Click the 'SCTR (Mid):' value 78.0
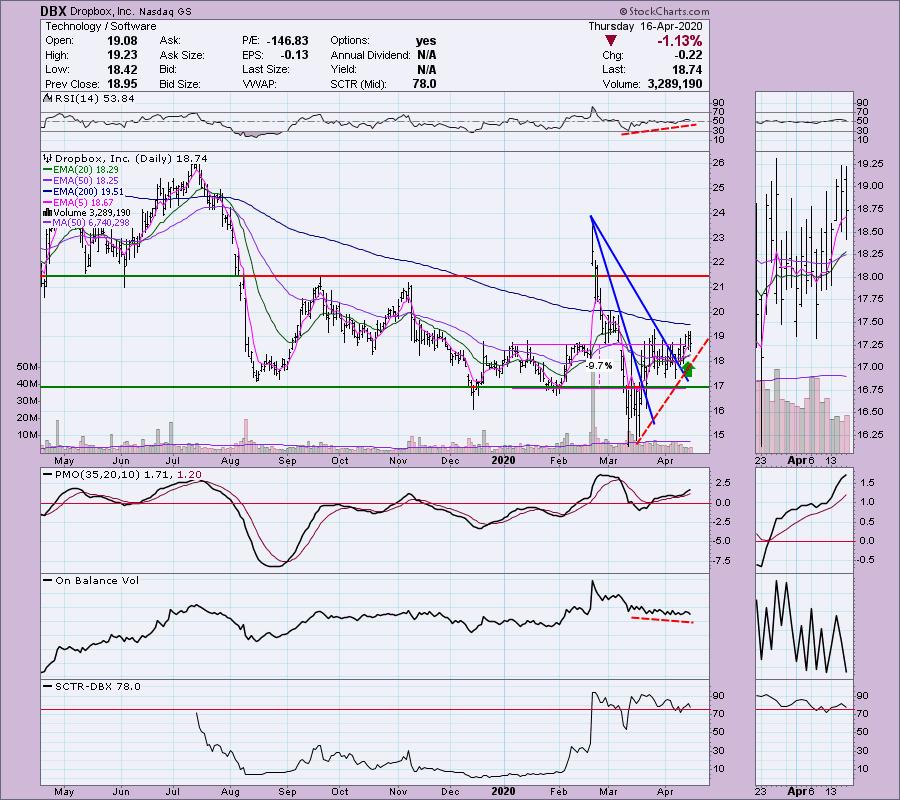The height and width of the screenshot is (800, 900). point(424,84)
